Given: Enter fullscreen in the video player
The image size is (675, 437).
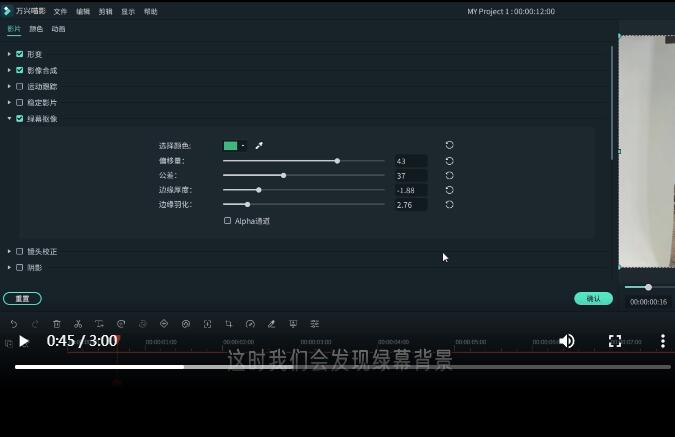Looking at the screenshot, I should [x=615, y=341].
